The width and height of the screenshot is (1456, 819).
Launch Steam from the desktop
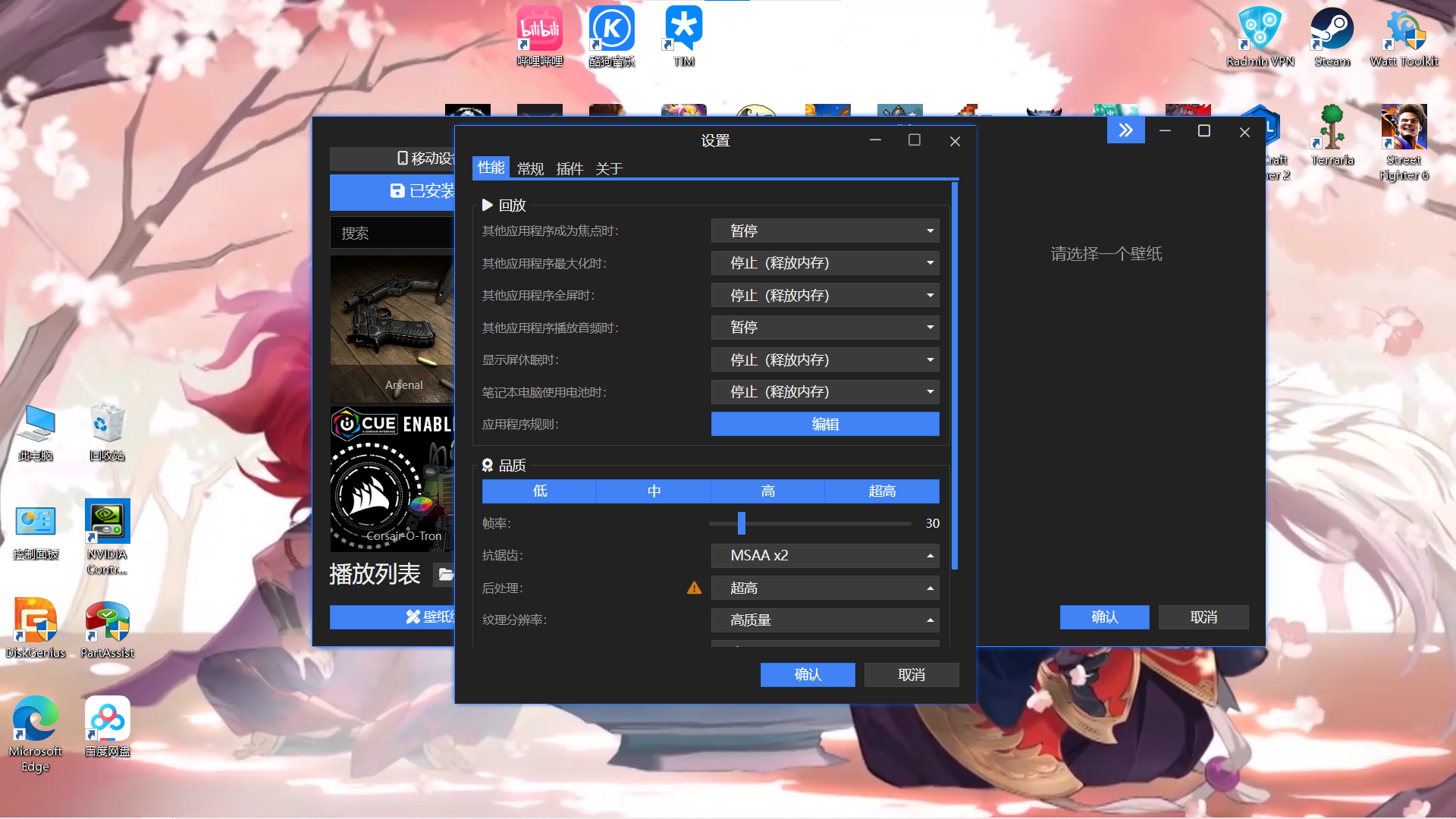click(1332, 36)
